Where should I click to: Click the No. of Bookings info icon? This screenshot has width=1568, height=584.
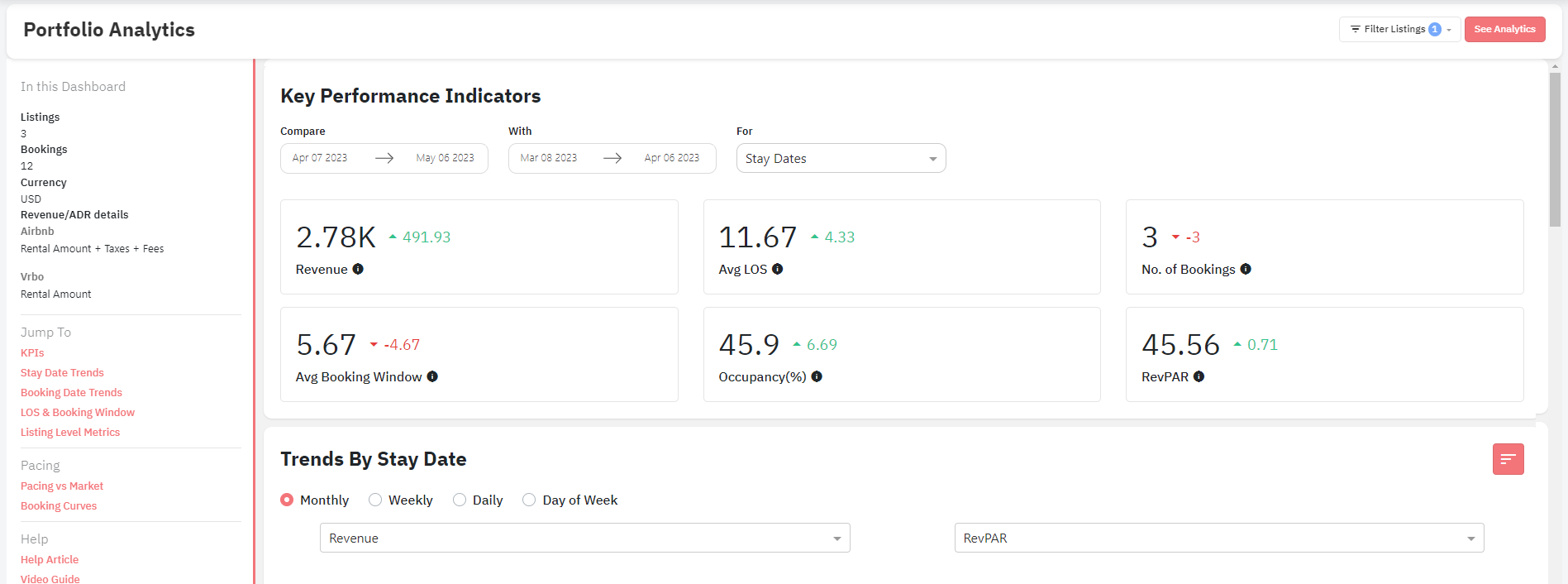1246,269
